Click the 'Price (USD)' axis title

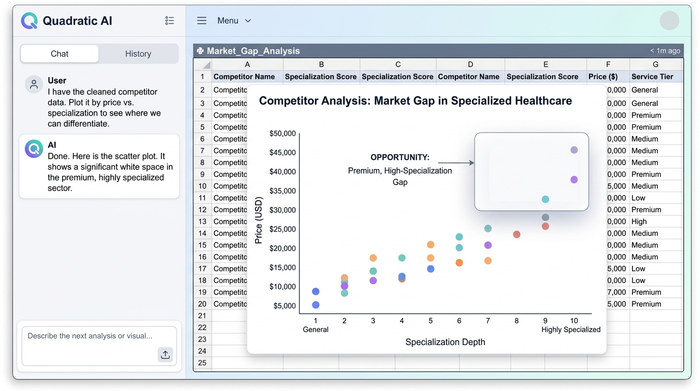pyautogui.click(x=258, y=220)
